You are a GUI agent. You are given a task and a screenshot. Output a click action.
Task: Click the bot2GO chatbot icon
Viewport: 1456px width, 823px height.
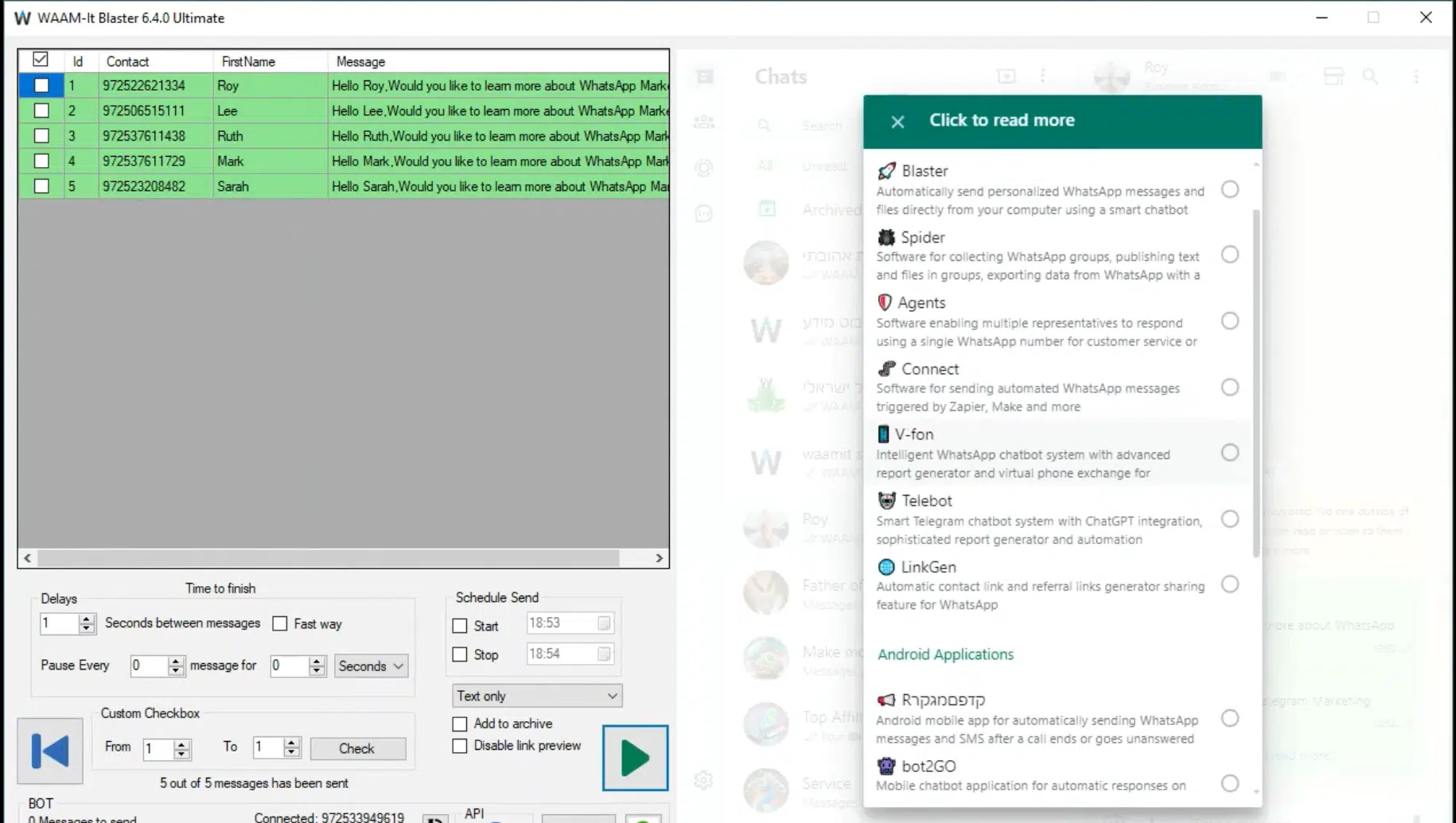coord(886,766)
